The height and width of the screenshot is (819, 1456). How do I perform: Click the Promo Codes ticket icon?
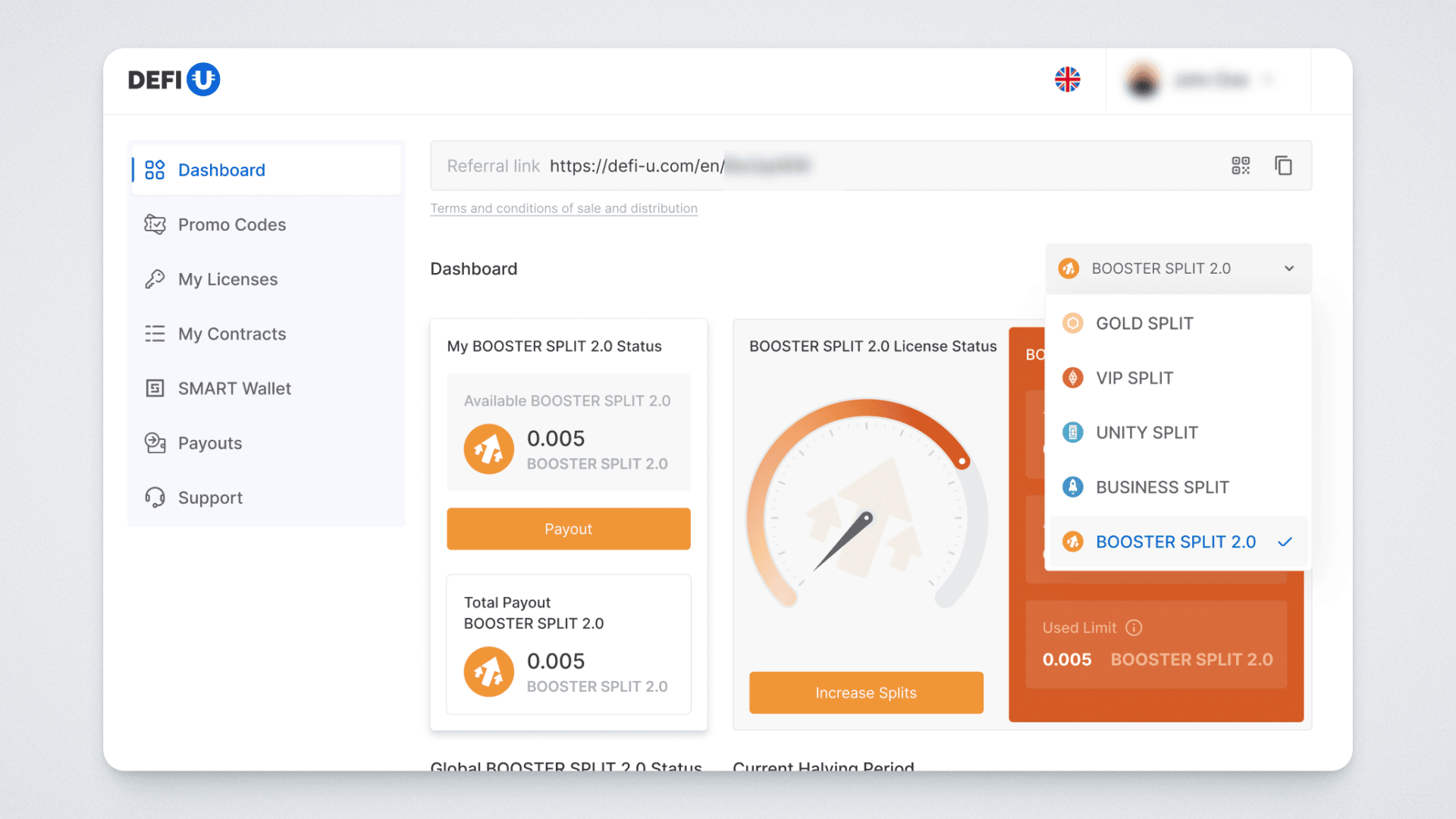coord(155,224)
